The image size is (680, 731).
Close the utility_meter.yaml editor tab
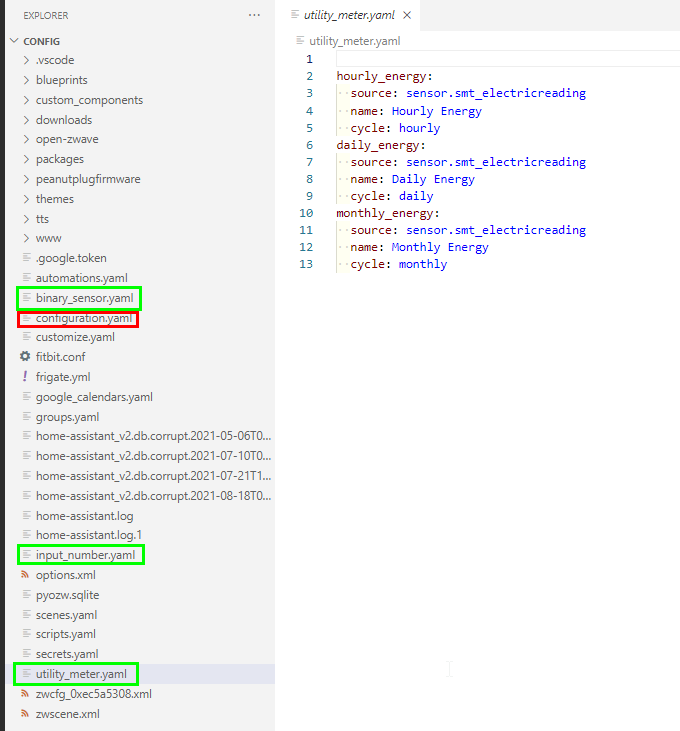click(407, 15)
